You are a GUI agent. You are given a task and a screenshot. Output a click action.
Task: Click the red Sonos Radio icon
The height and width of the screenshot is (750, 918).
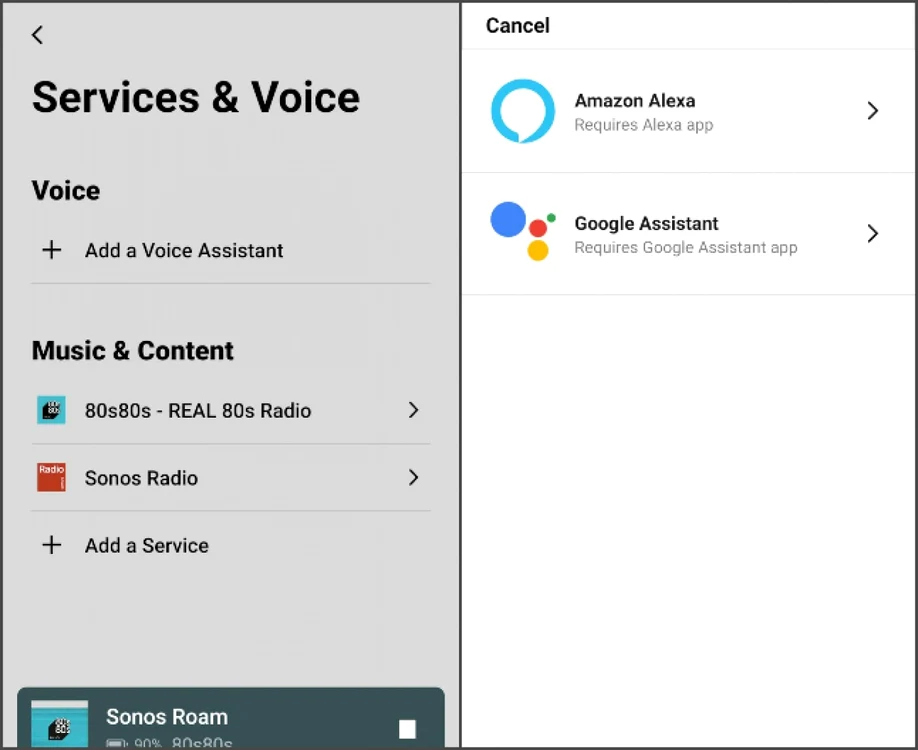[x=51, y=477]
